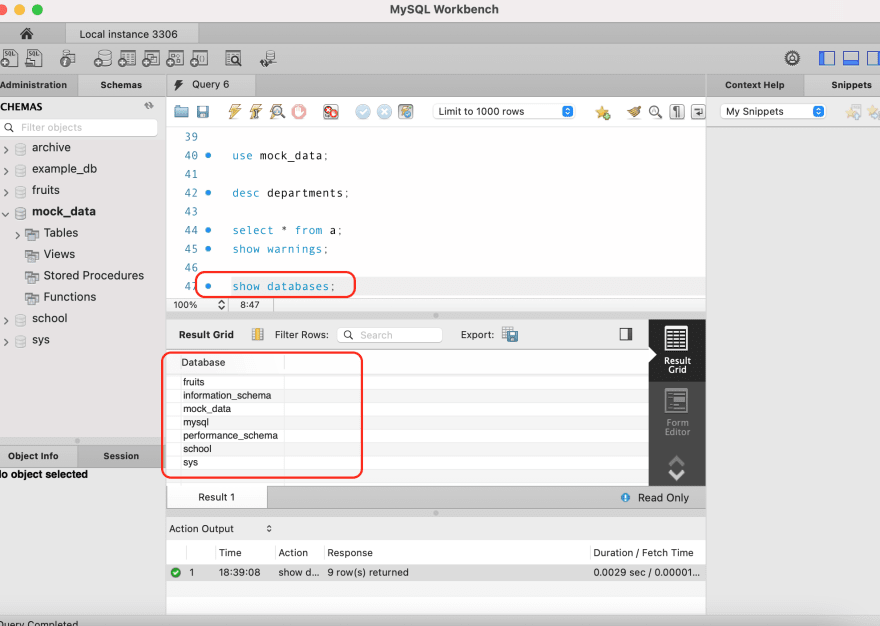Toggle invisible characters display icon

tap(677, 112)
